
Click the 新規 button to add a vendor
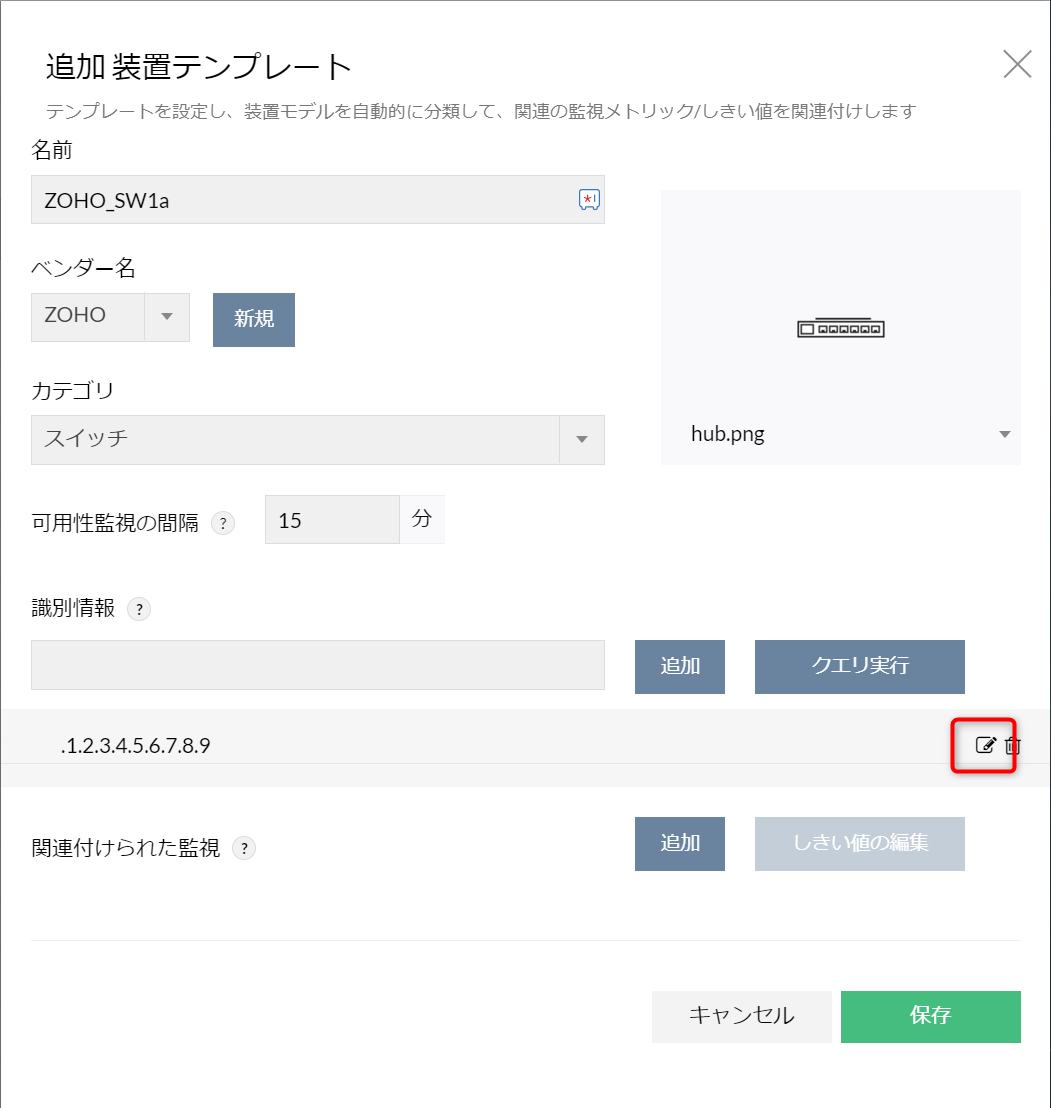pyautogui.click(x=253, y=320)
